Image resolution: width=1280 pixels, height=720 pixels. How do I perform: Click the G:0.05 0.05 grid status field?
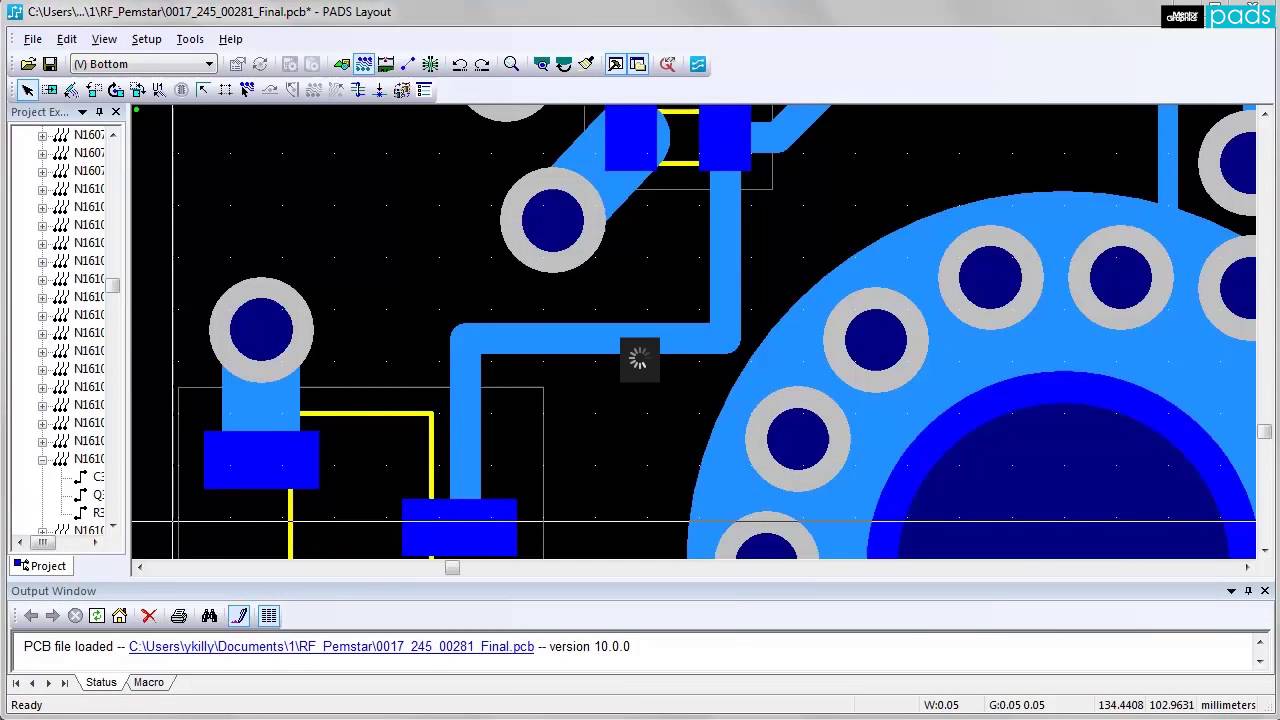[x=1017, y=705]
